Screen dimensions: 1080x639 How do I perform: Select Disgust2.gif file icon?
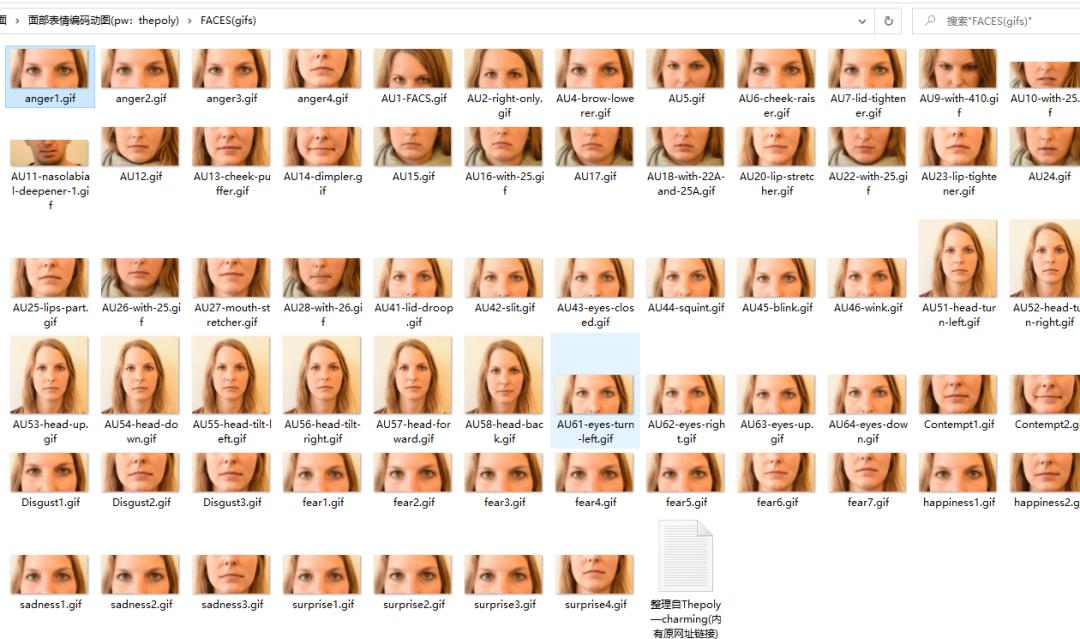[x=141, y=472]
